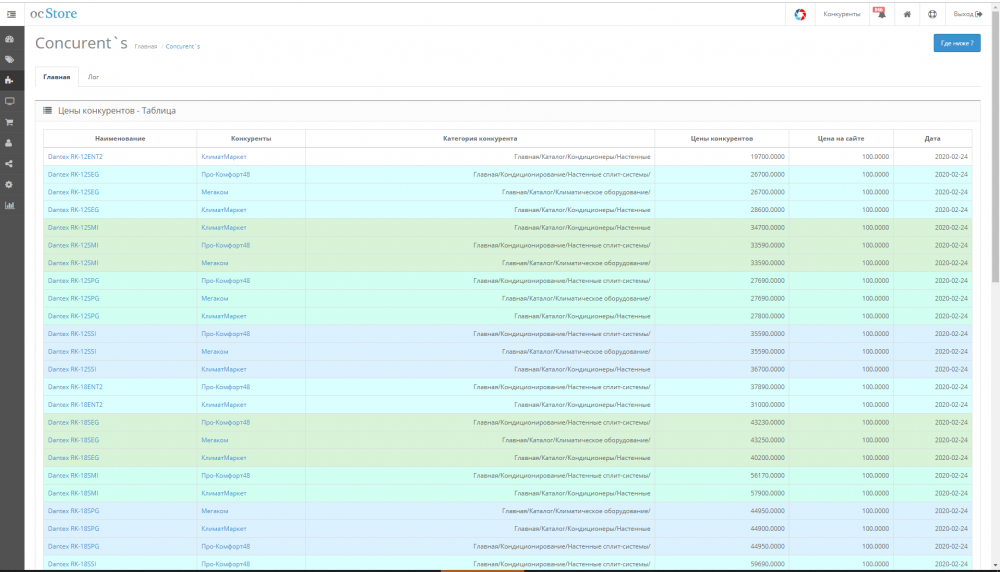1000x572 pixels.
Task: Click the Concurent`s breadcrumb link
Action: pos(182,47)
